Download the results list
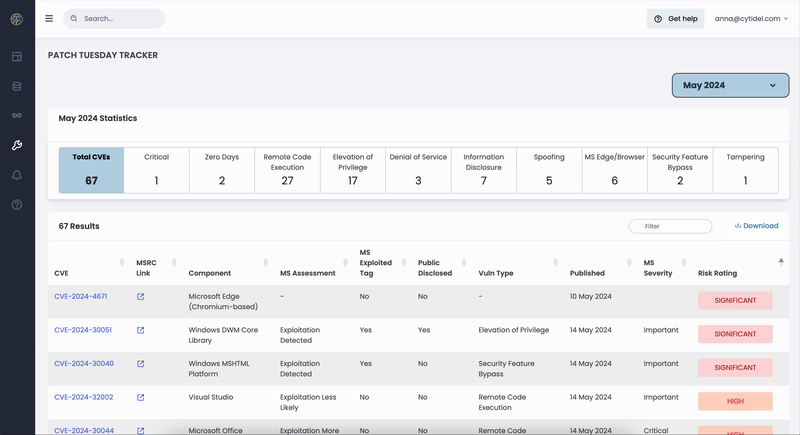The height and width of the screenshot is (435, 800). (x=756, y=225)
